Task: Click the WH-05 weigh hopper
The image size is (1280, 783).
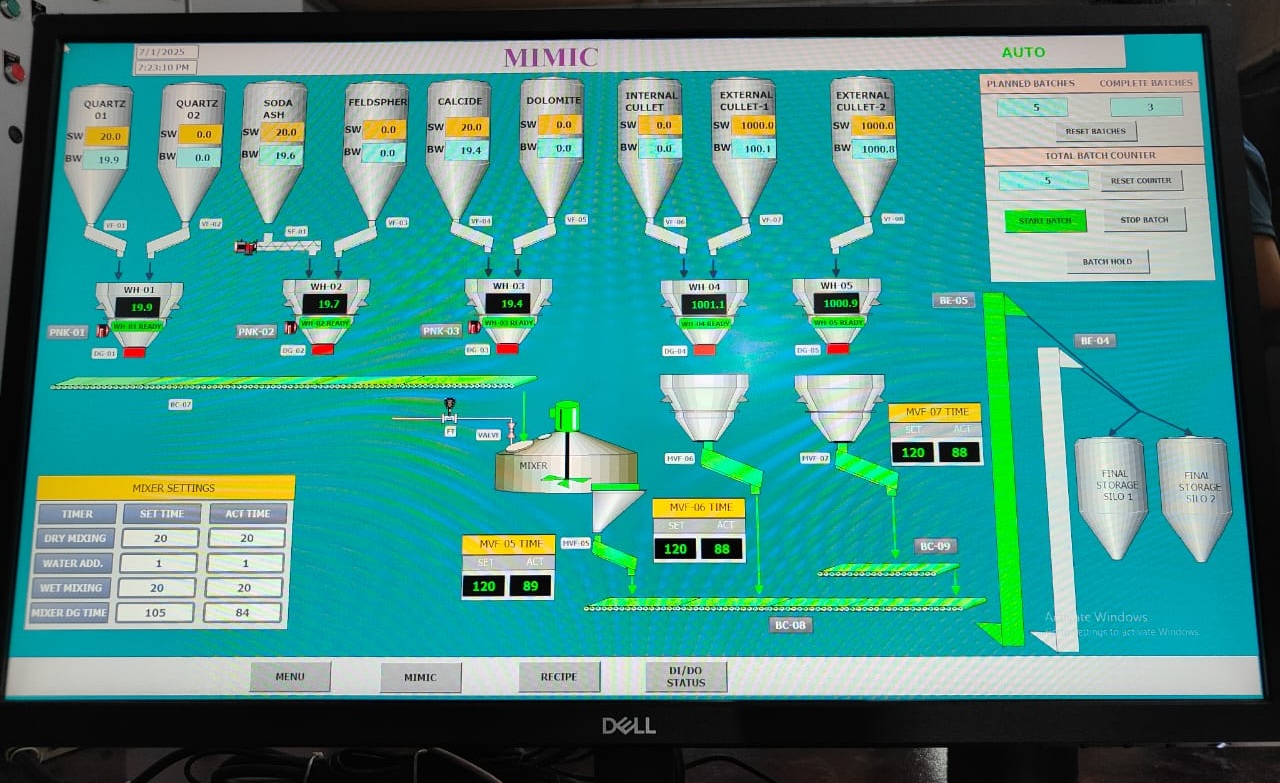Action: (836, 305)
